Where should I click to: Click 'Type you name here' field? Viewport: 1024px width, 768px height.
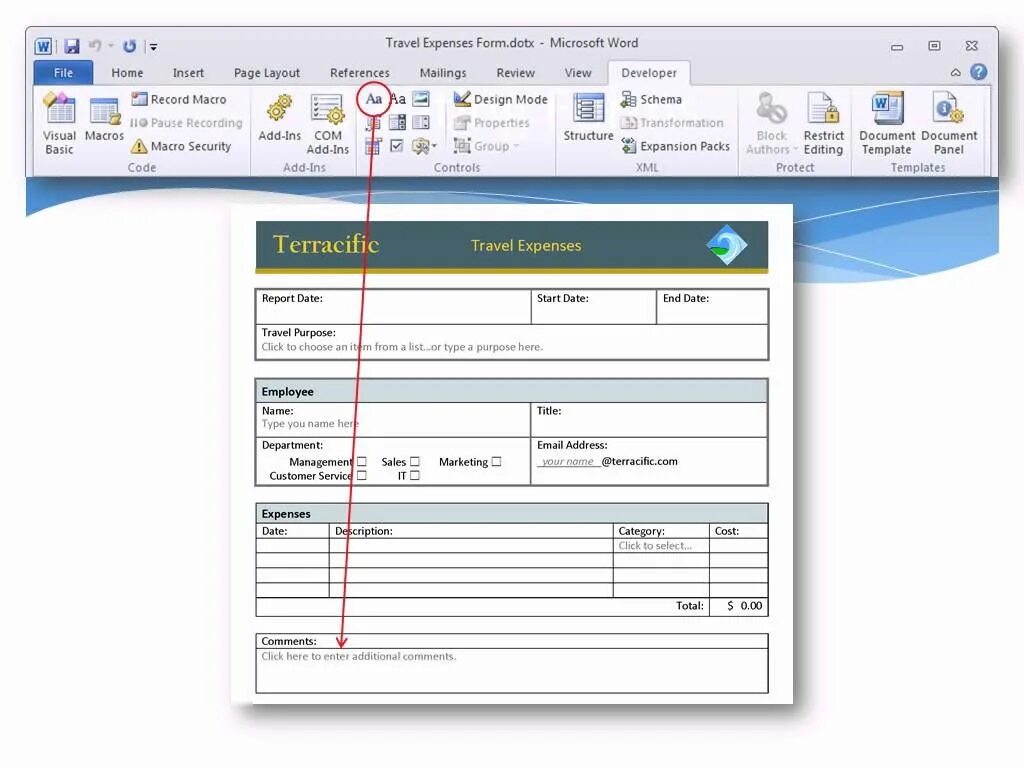[x=310, y=423]
